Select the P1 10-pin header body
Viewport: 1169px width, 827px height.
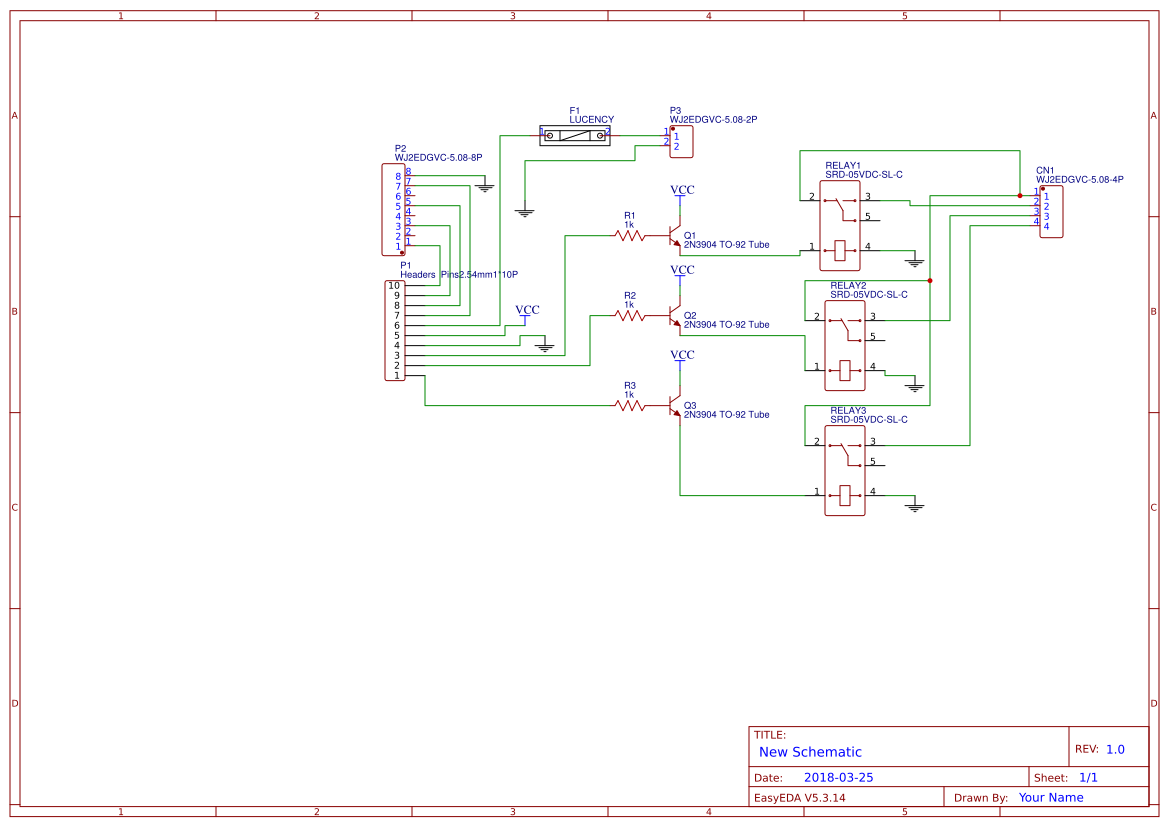(394, 330)
